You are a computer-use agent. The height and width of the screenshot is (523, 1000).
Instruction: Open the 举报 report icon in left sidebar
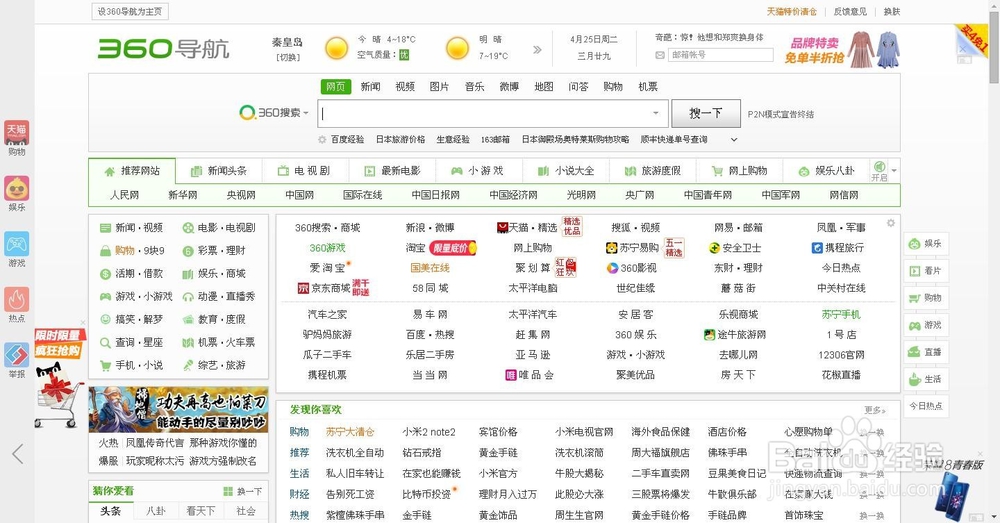(17, 355)
